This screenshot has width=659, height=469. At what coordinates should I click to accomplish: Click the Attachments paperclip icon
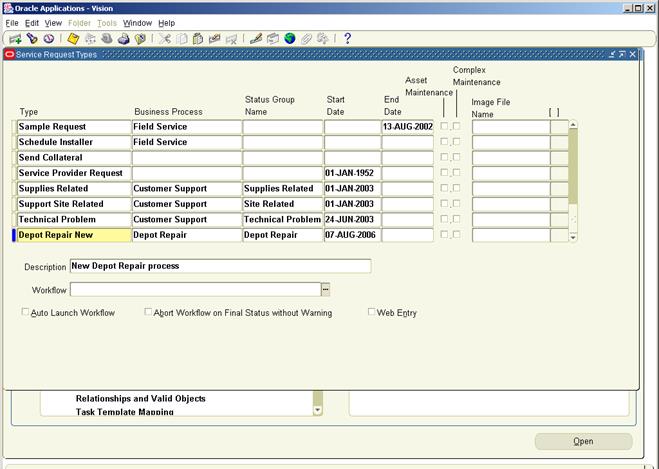tap(306, 39)
